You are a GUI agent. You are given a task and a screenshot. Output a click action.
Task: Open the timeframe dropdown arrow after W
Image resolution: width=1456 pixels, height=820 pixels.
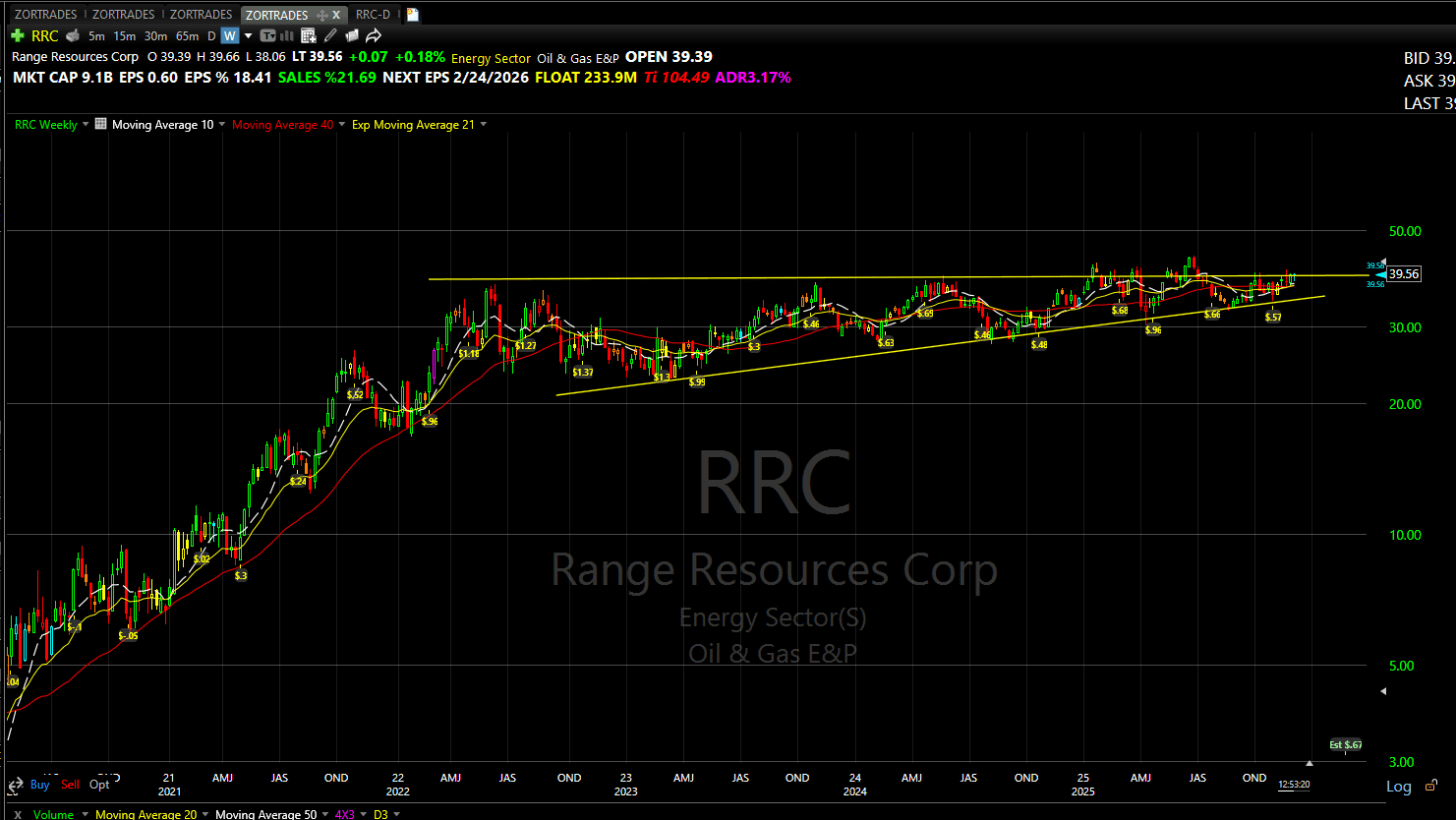click(248, 36)
